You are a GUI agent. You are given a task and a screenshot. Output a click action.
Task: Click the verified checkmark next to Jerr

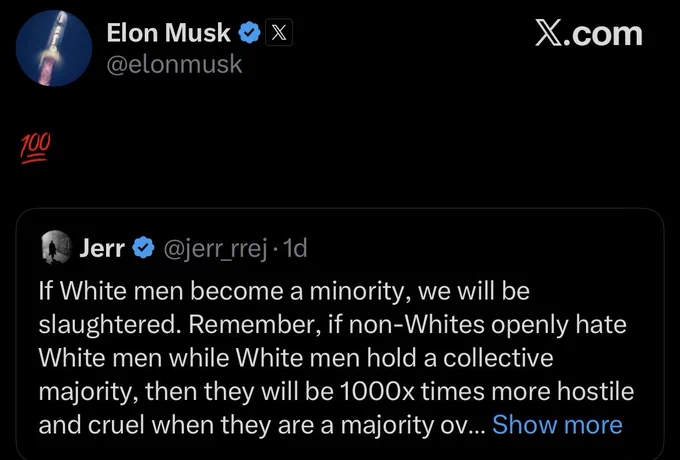[x=143, y=249]
